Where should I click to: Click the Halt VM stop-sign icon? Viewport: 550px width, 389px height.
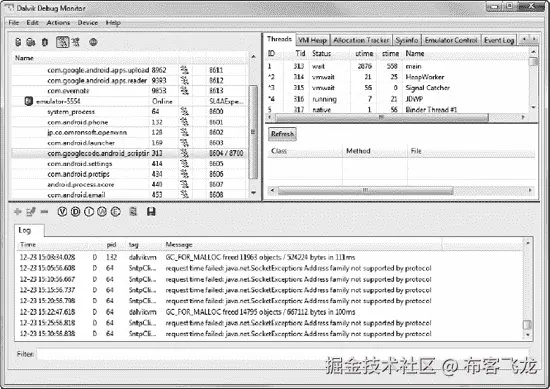click(x=93, y=42)
